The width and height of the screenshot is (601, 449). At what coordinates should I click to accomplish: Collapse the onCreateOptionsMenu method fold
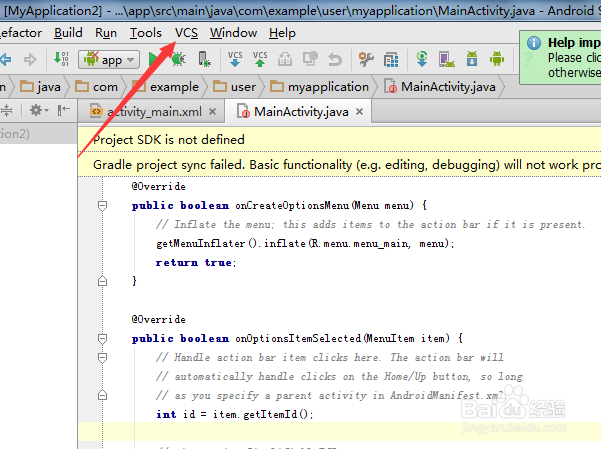102,206
